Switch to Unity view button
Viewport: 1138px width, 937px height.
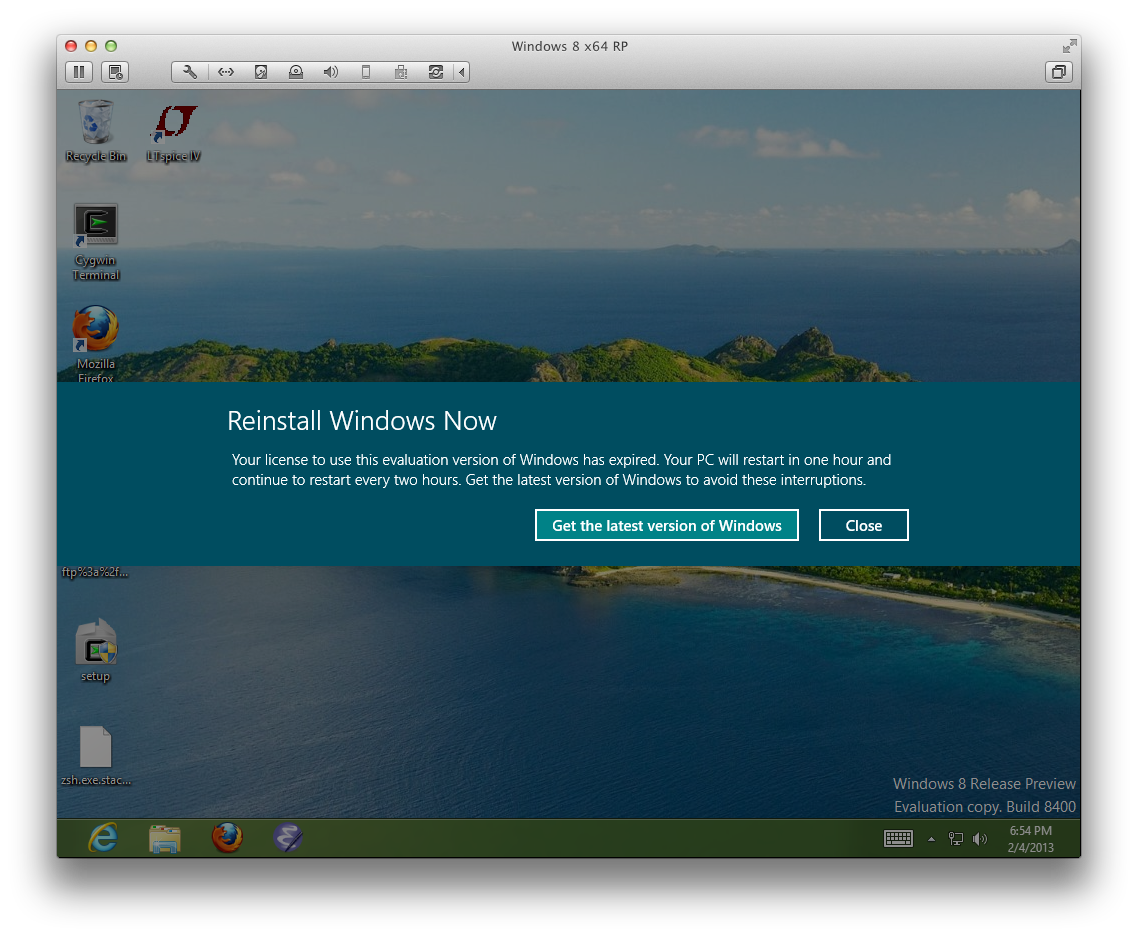tap(1059, 72)
